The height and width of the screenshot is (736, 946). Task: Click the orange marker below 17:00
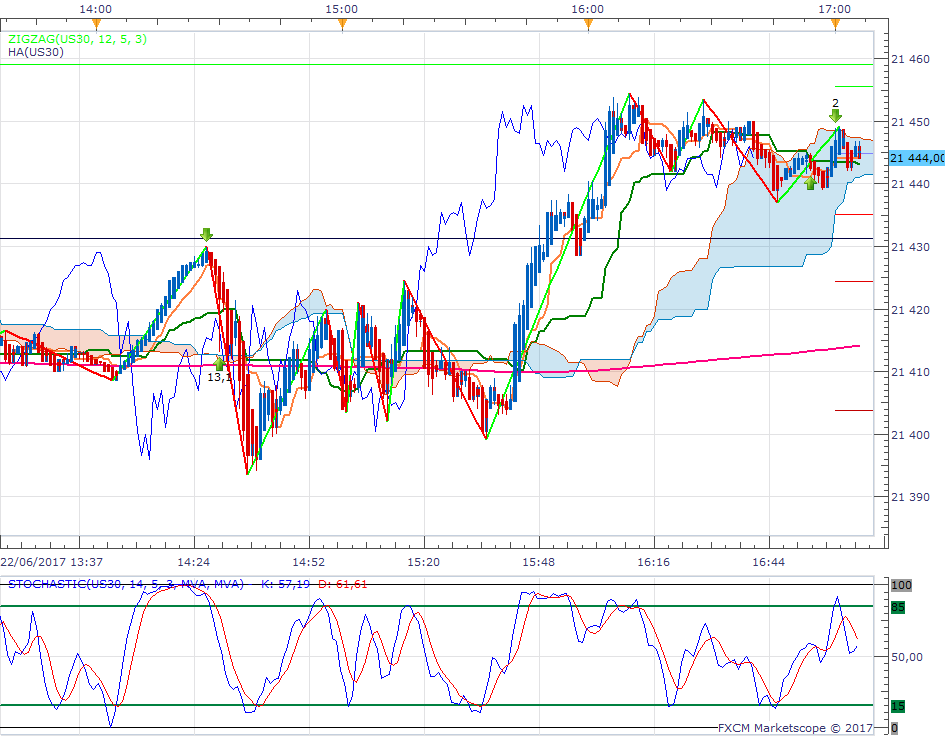click(835, 24)
